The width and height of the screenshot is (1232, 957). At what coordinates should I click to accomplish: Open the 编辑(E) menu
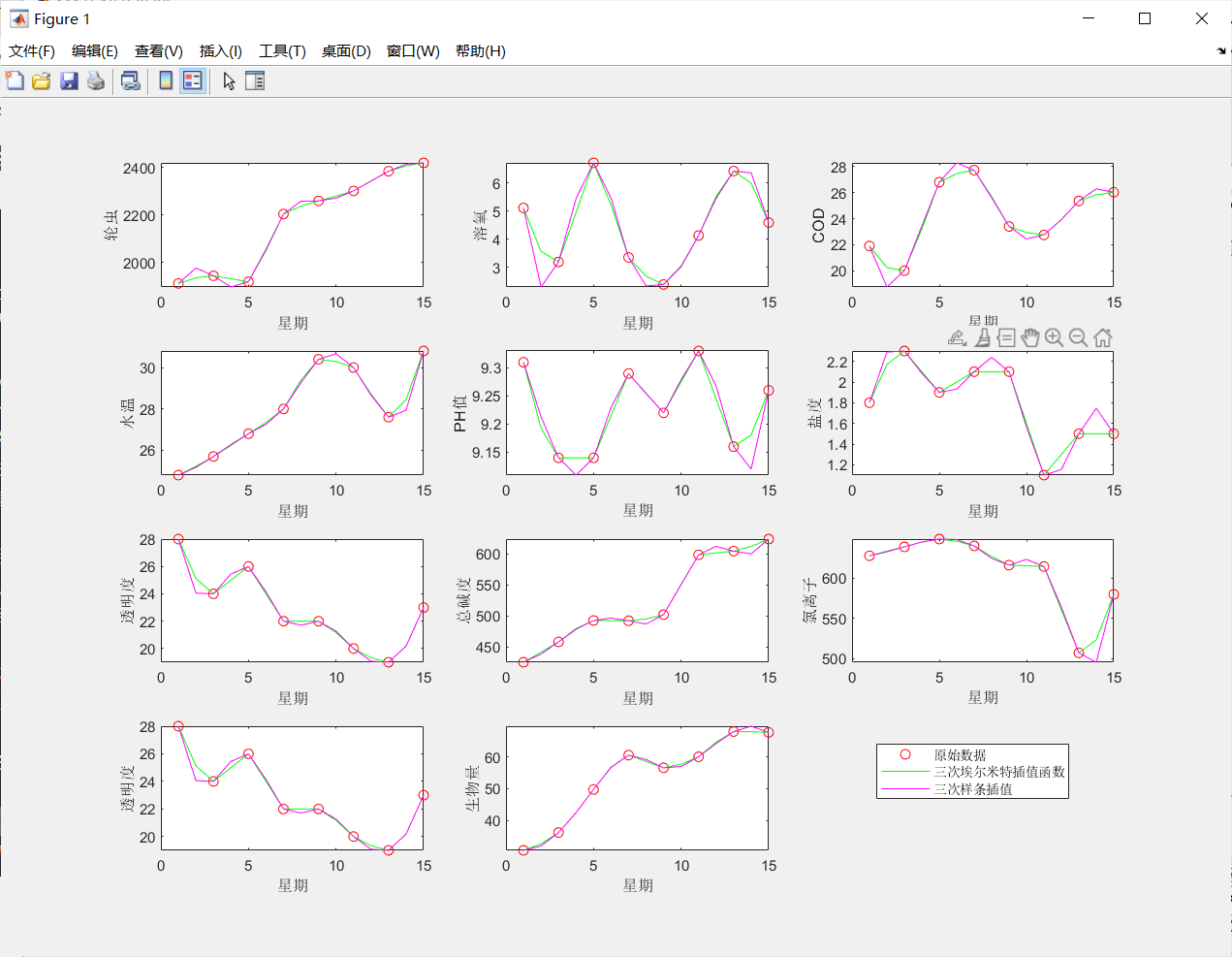[x=95, y=51]
